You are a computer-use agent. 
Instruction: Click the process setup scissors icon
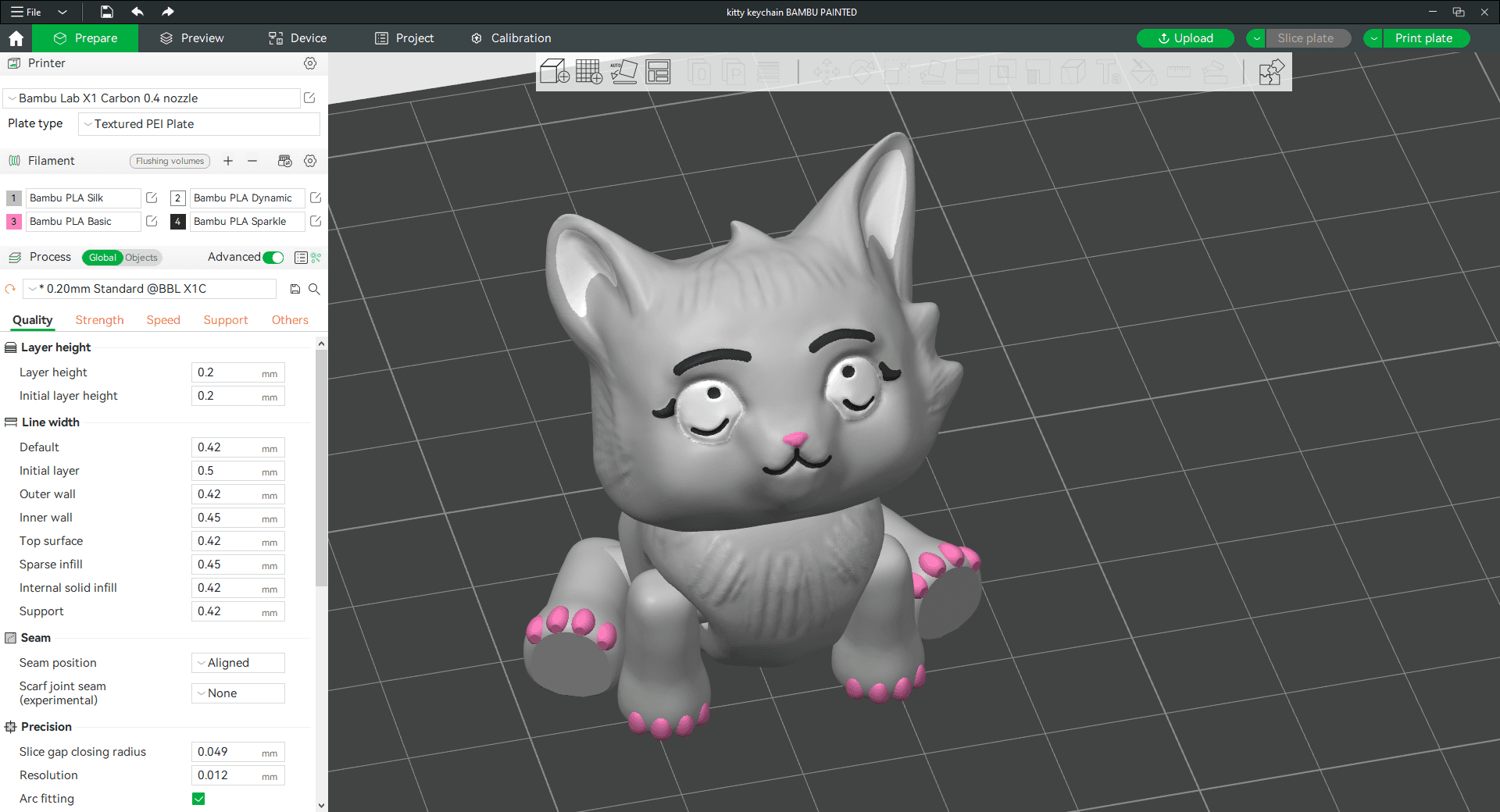tap(316, 258)
